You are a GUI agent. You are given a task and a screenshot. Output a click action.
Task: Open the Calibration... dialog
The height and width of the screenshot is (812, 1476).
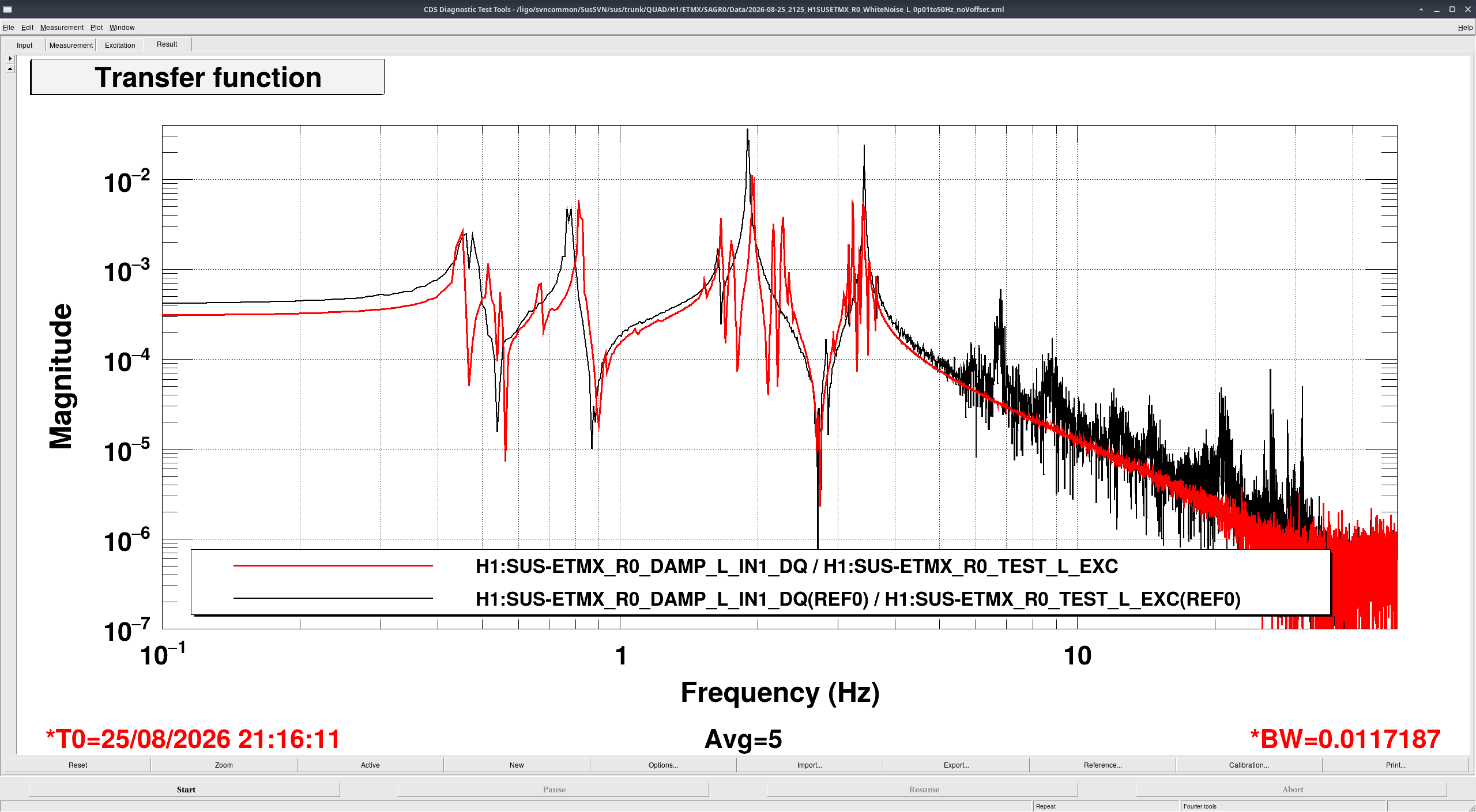coord(1249,765)
